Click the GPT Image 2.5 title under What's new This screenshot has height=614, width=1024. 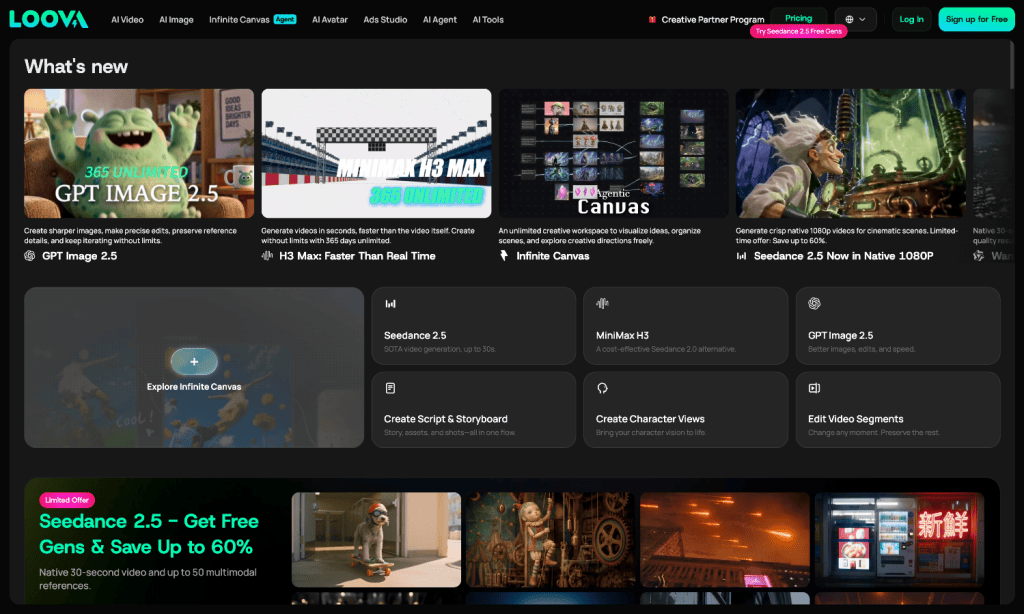click(x=80, y=256)
